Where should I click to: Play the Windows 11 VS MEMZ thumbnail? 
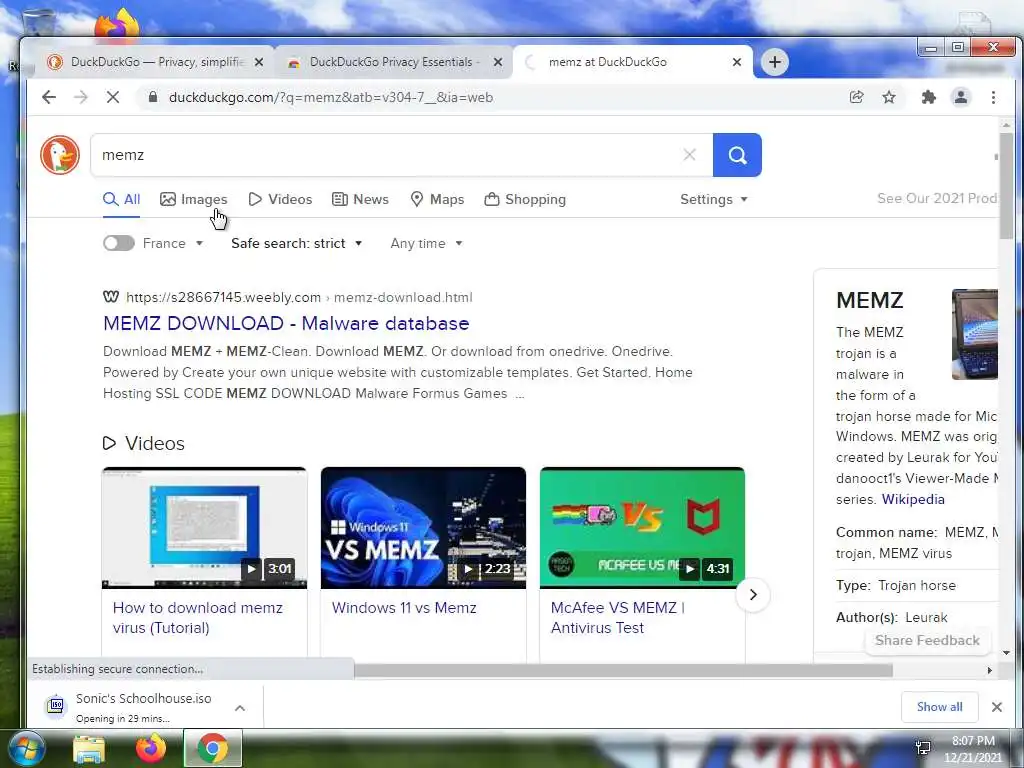[423, 528]
